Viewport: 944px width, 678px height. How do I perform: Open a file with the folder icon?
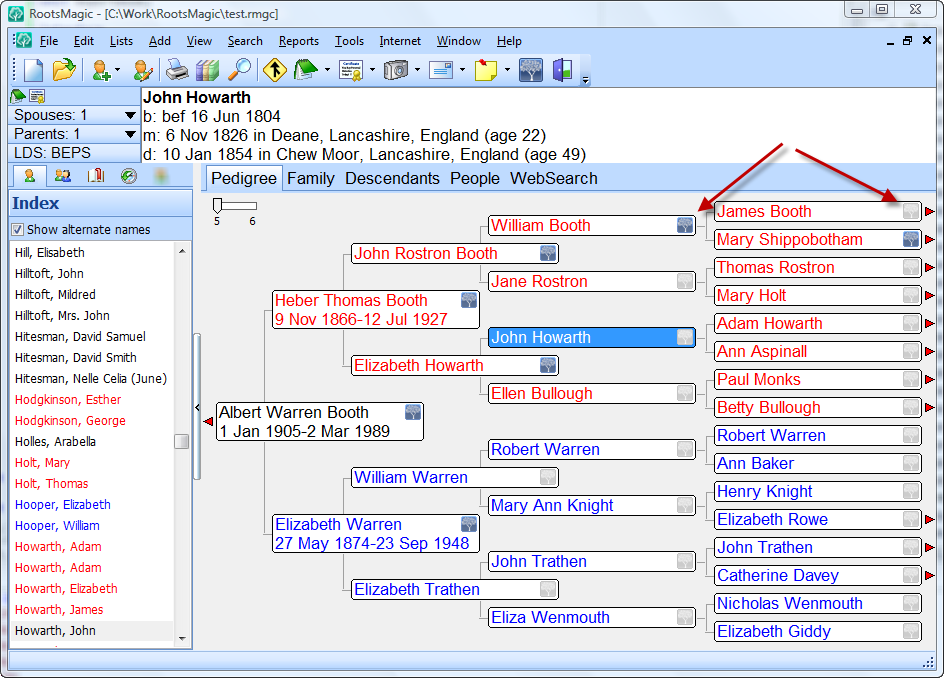click(64, 70)
